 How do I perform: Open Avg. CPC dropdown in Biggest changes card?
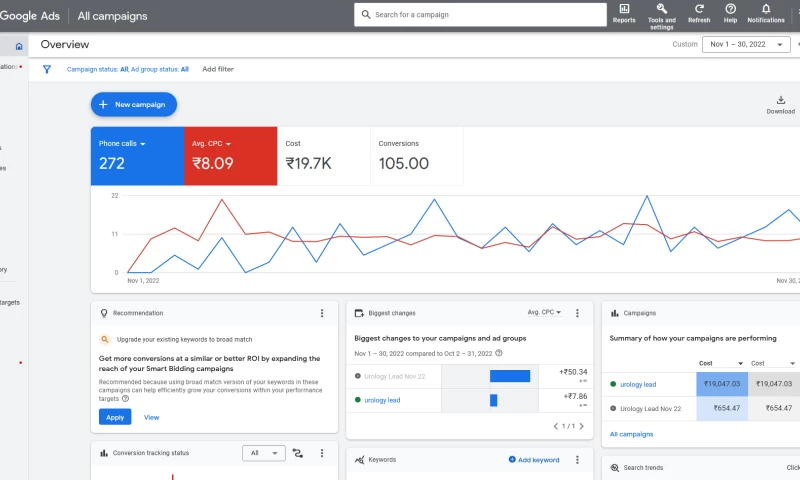coord(544,312)
